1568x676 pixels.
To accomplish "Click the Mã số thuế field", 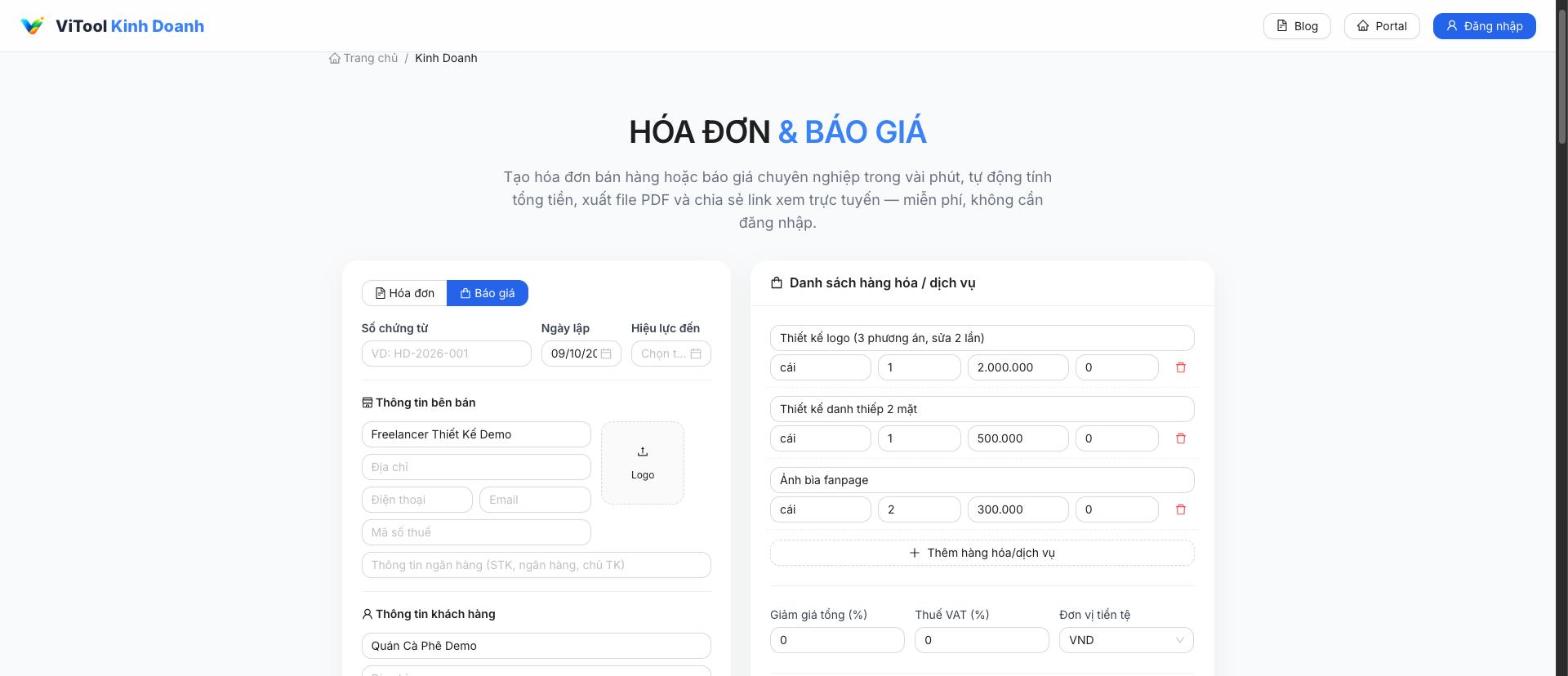I will tap(476, 532).
